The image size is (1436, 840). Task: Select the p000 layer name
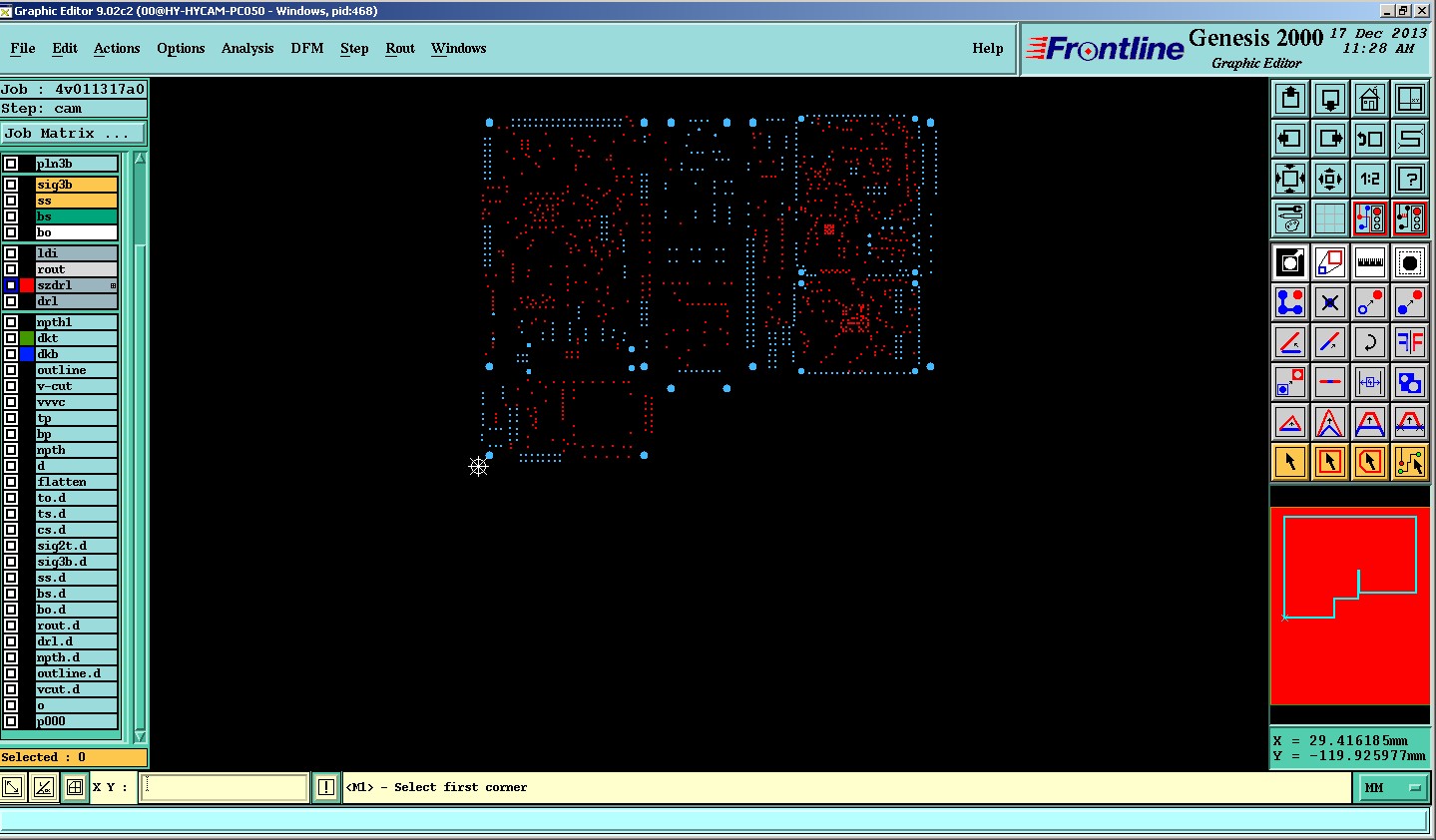point(77,721)
